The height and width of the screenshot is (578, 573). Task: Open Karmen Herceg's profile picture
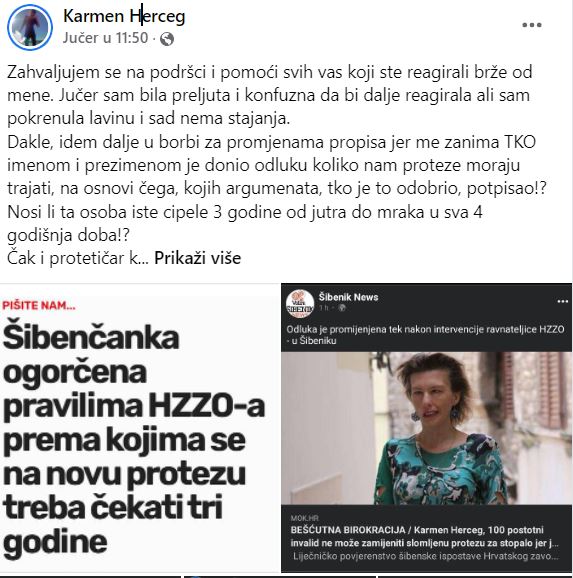(30, 27)
